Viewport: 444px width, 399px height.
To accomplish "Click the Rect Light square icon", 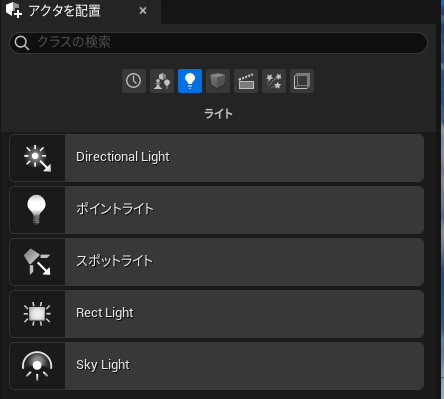I will (x=37, y=314).
